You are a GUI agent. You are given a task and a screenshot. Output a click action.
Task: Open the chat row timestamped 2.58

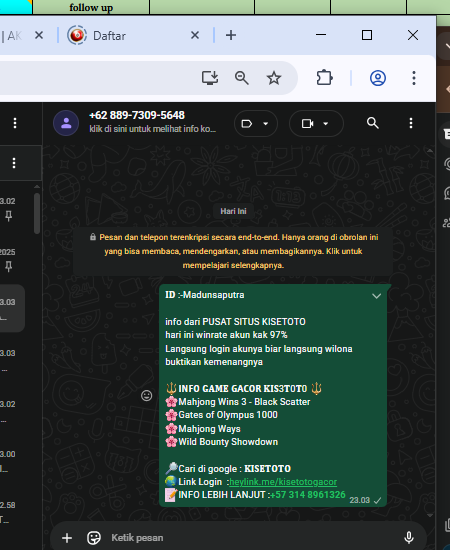click(x=12, y=512)
